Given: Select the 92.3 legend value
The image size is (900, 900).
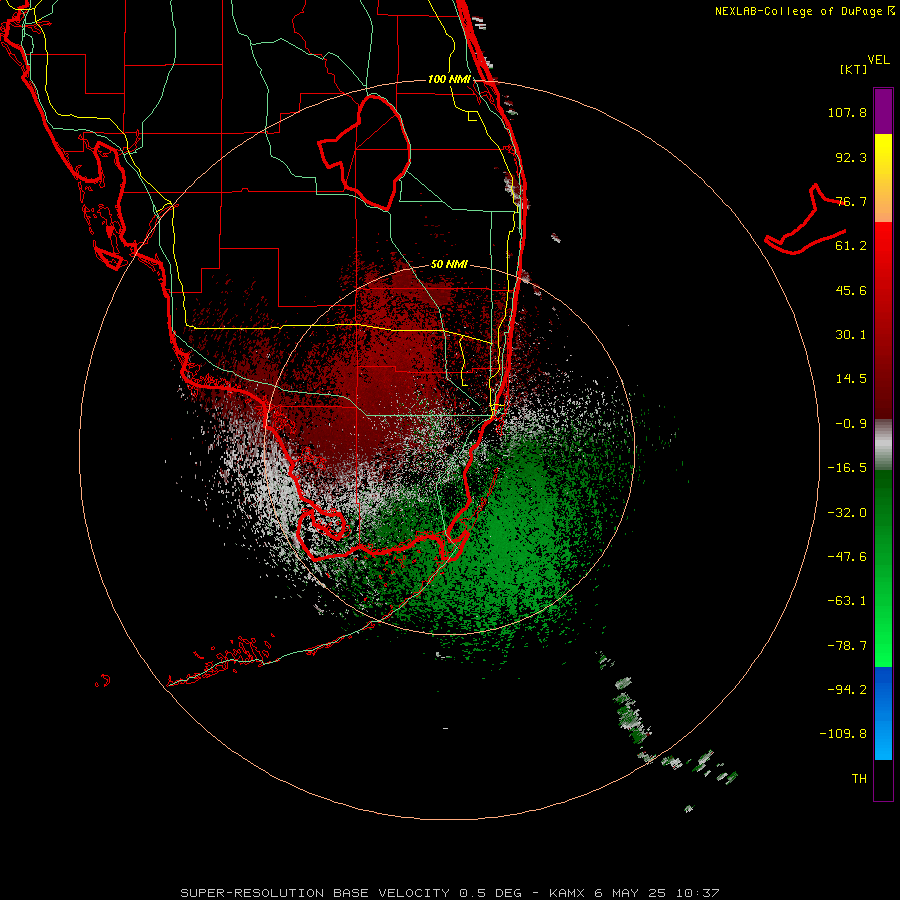Looking at the screenshot, I should pos(851,157).
